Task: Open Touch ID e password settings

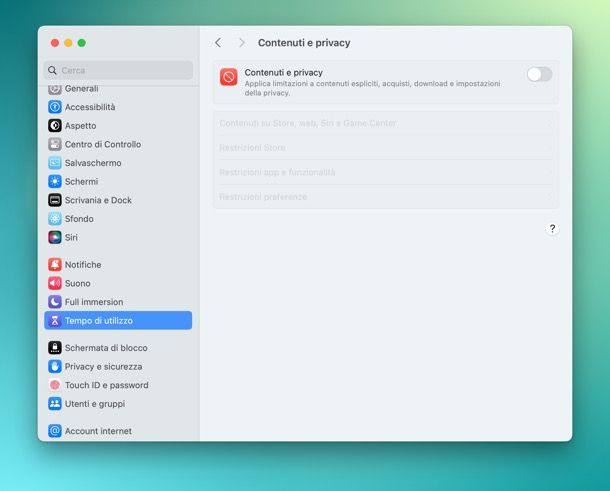Action: click(118, 385)
